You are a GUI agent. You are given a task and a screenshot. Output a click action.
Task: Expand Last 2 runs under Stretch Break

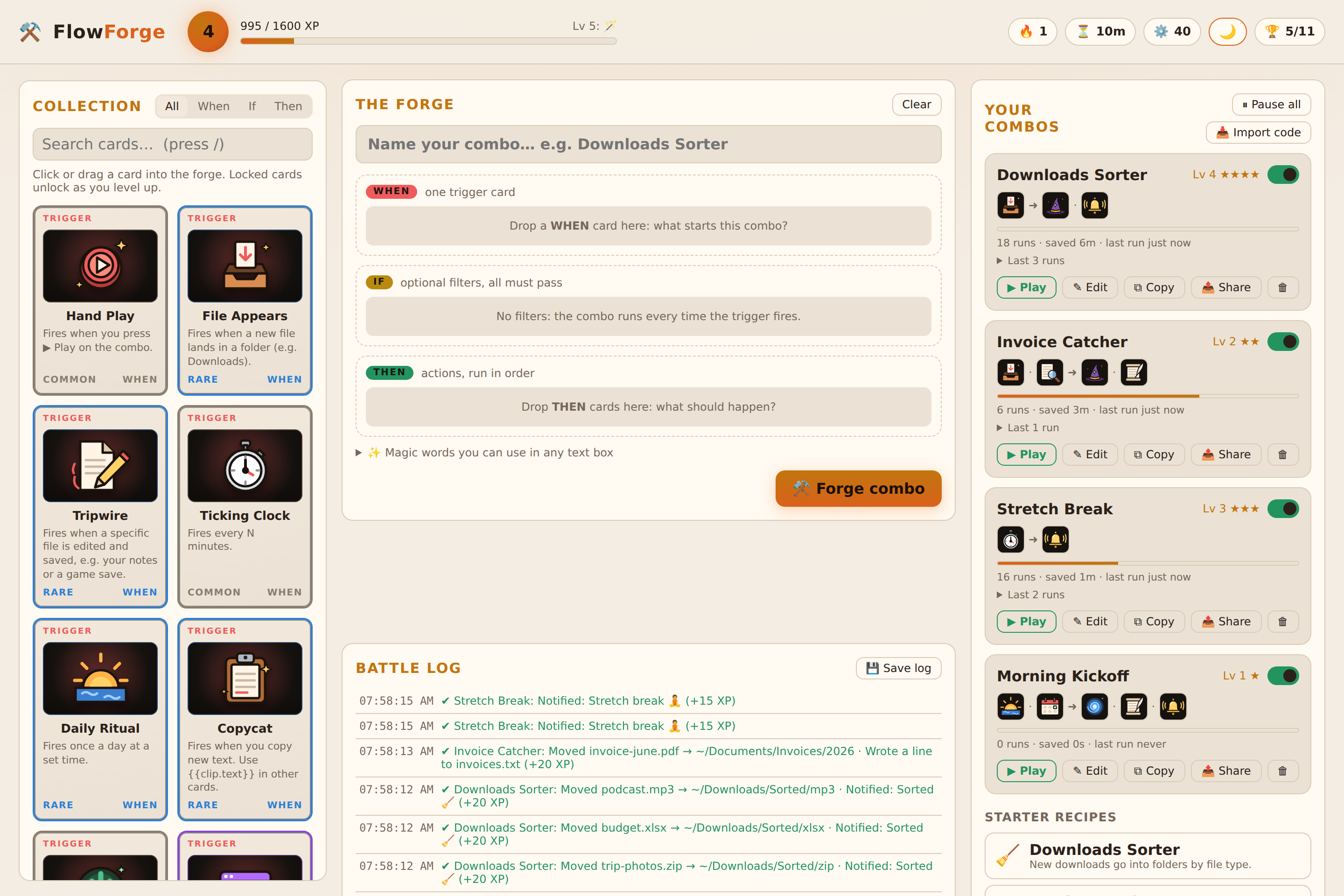pyautogui.click(x=1030, y=594)
